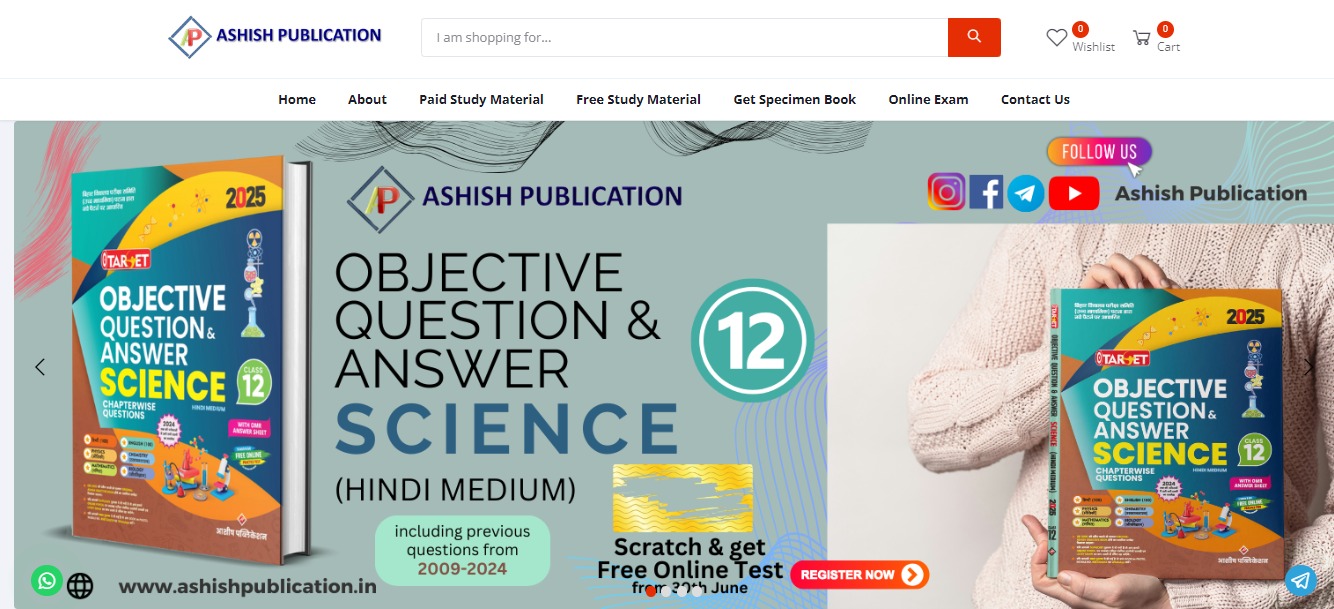Click the YouTube icon in banner
The image size is (1334, 609).
click(x=1074, y=193)
